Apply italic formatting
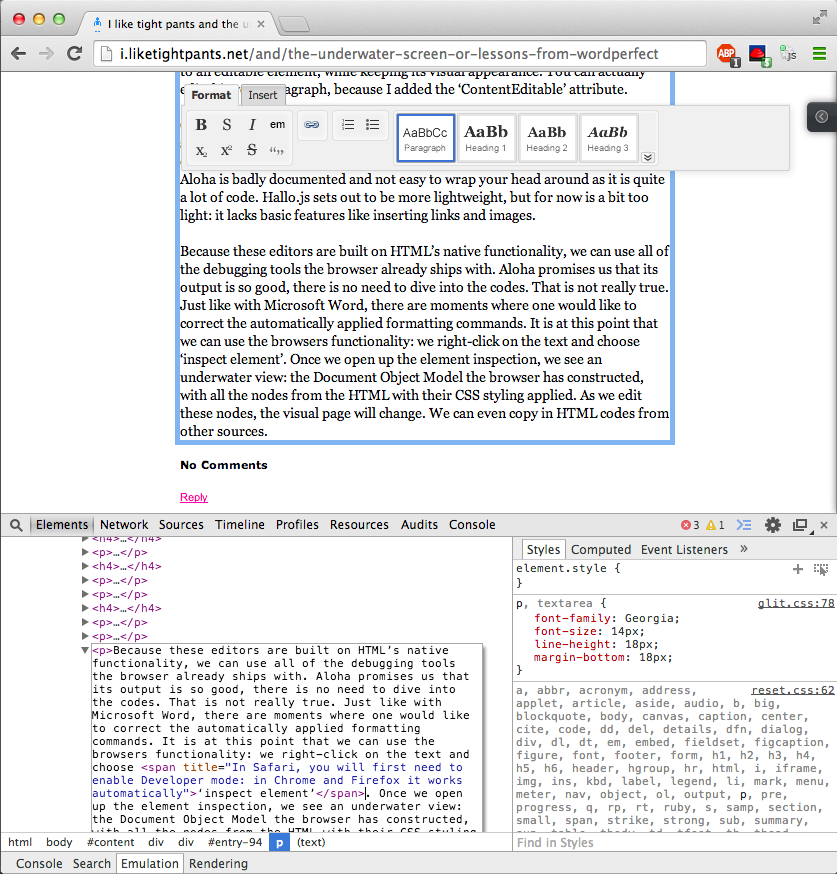Viewport: 837px width, 874px height. [252, 125]
